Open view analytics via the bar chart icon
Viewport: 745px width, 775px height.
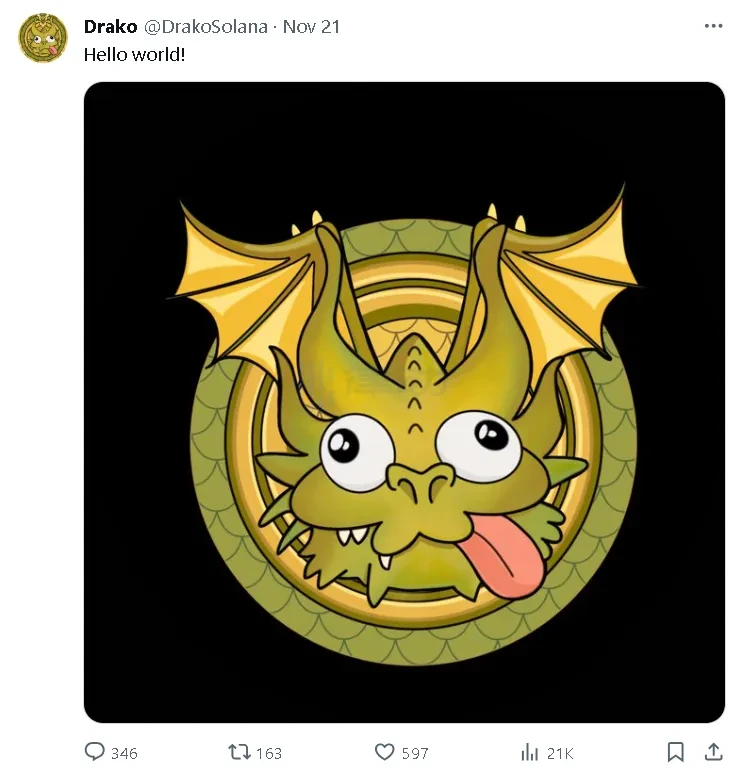click(x=530, y=752)
